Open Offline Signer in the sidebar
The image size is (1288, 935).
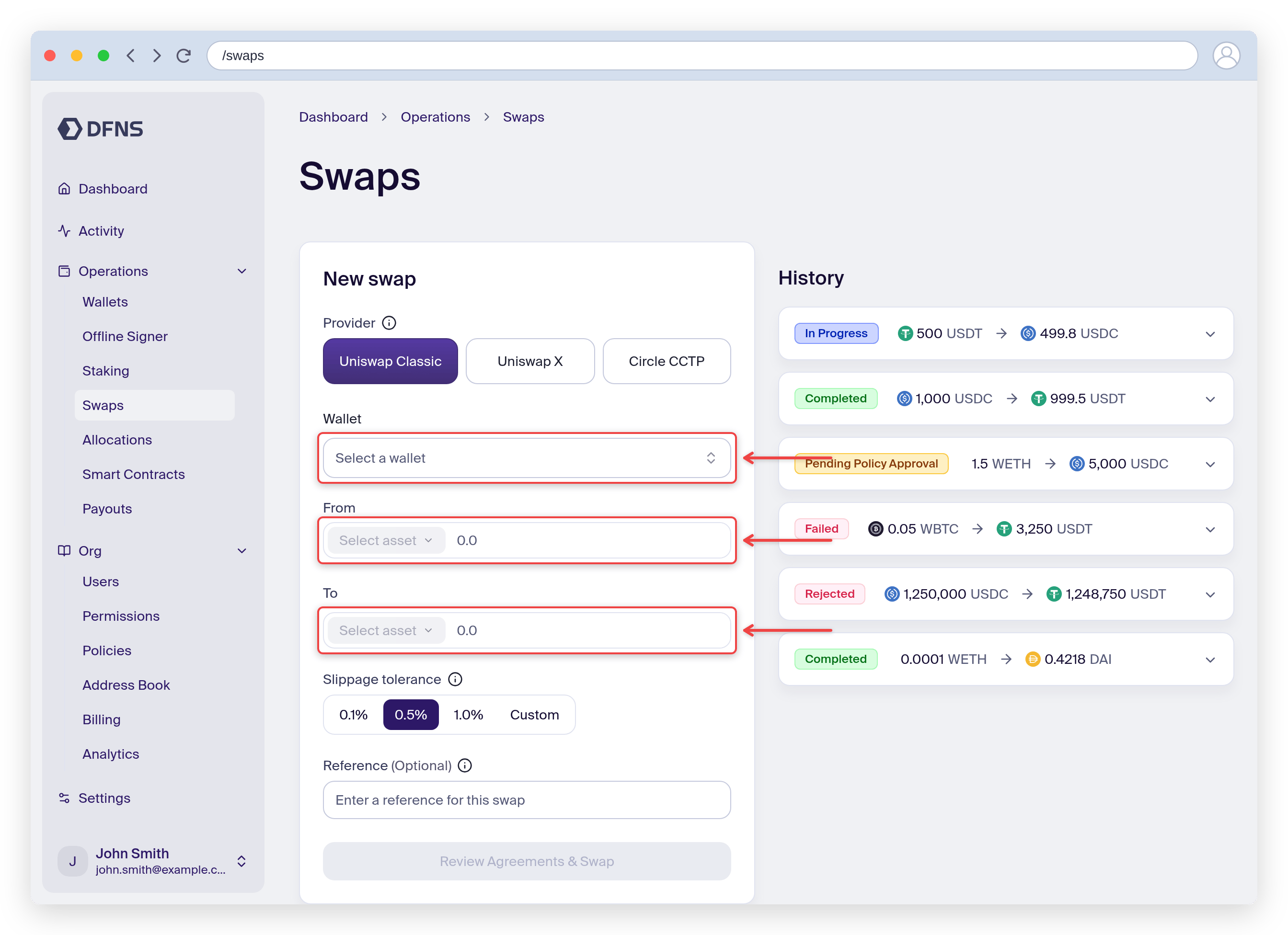point(125,337)
